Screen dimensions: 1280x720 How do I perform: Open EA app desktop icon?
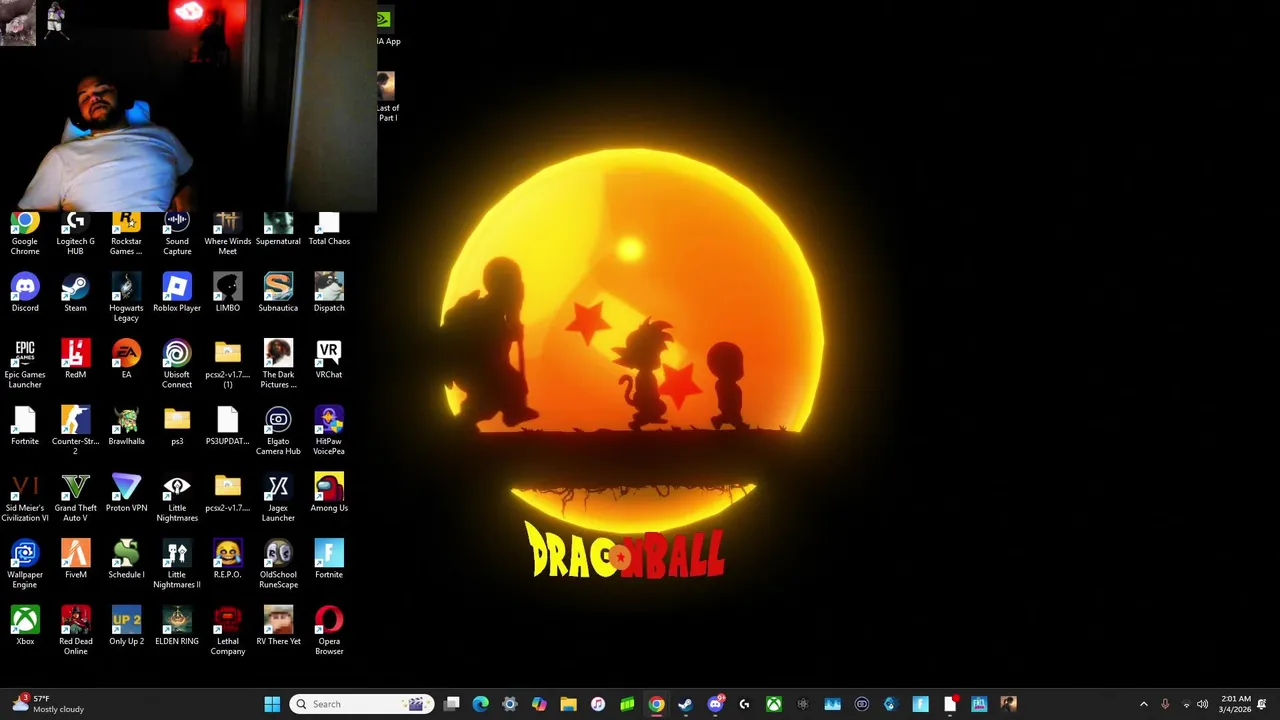126,359
